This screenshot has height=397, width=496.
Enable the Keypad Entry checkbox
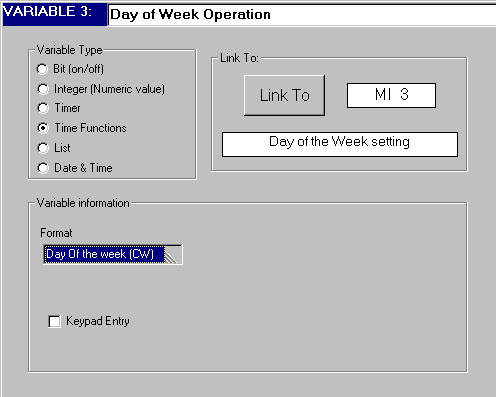(54, 321)
